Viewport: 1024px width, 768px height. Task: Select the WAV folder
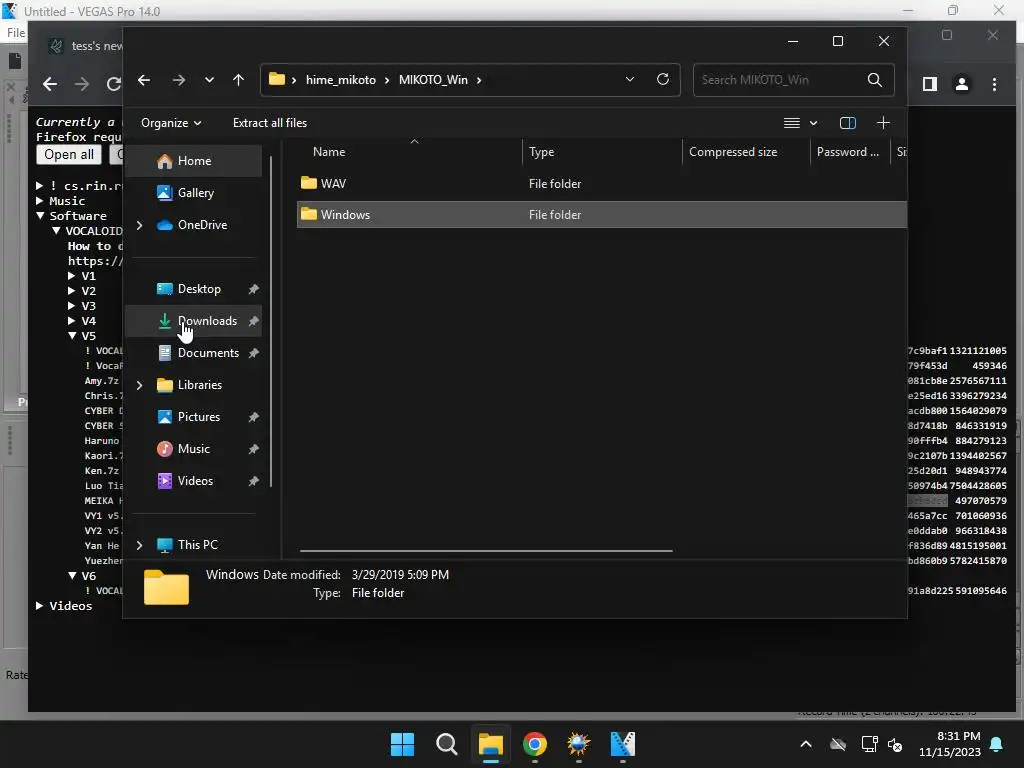(601, 184)
